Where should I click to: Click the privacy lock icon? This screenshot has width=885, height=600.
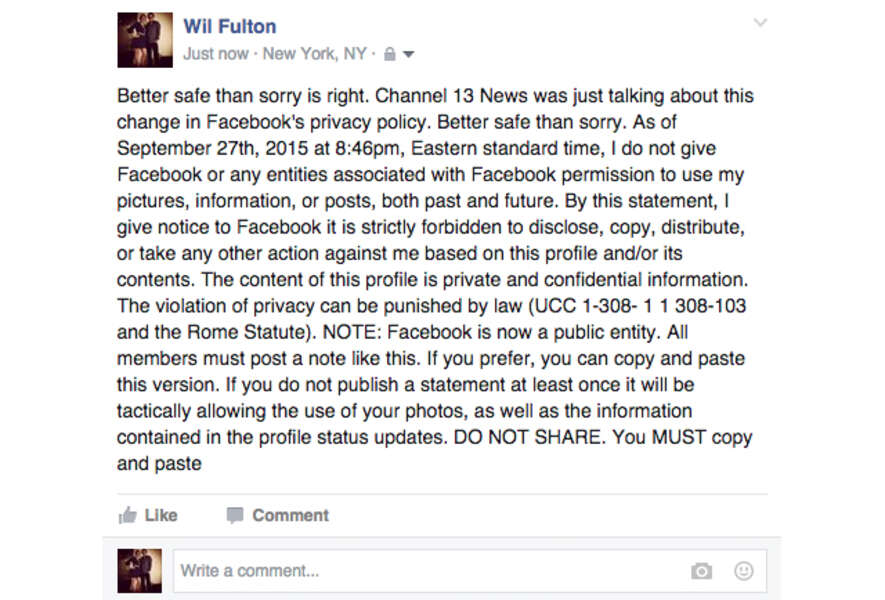tap(389, 55)
